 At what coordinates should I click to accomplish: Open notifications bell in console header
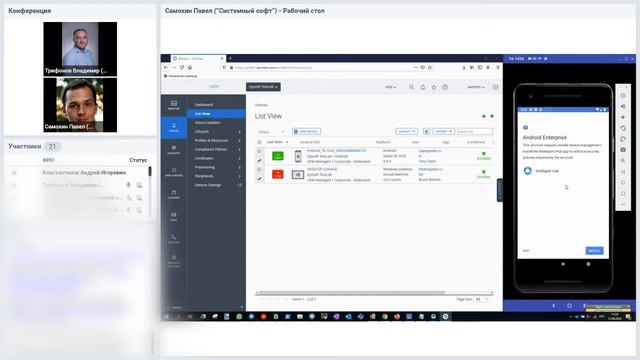(x=423, y=87)
